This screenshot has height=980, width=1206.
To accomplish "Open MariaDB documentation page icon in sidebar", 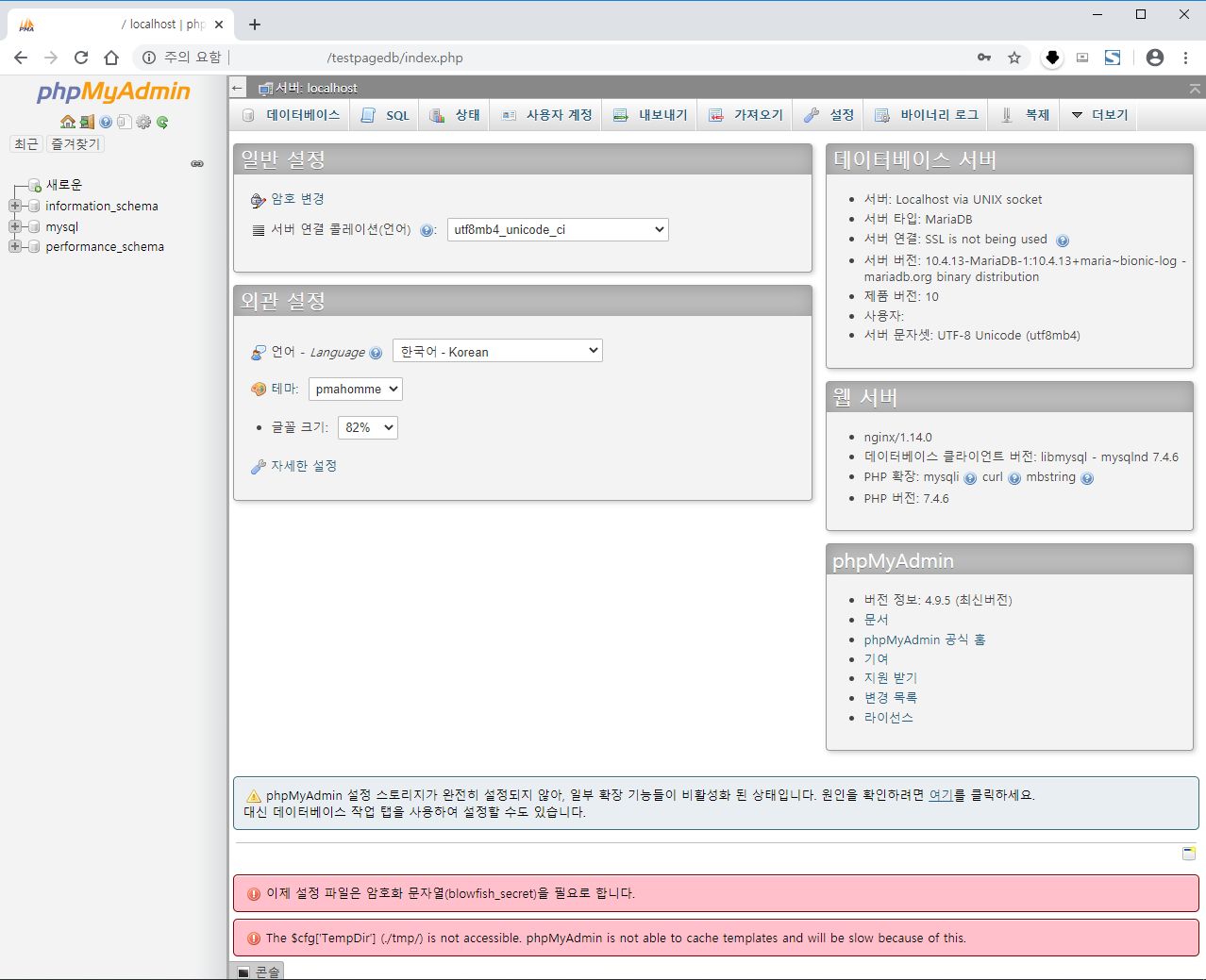I will (x=124, y=122).
